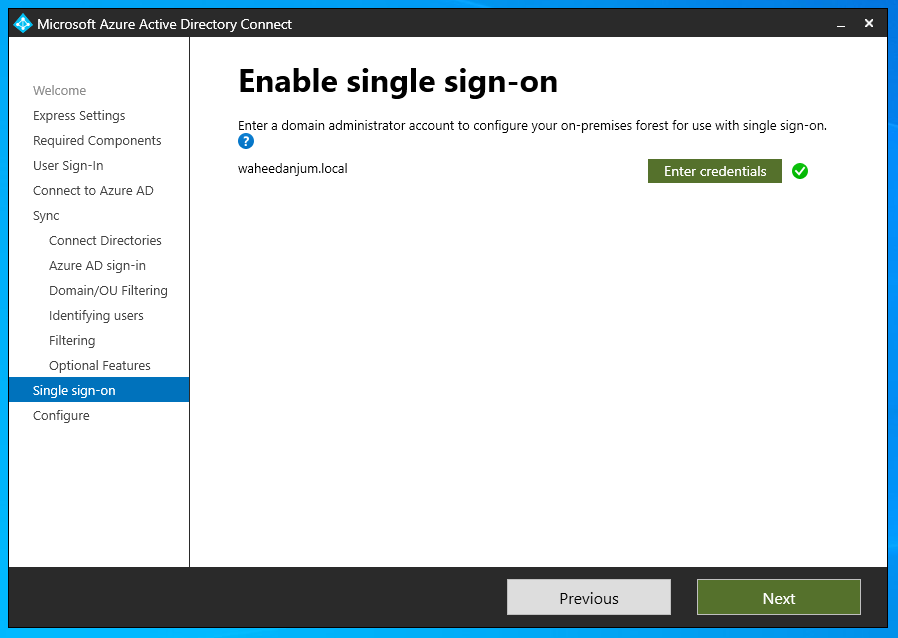Open the Required Components step
The width and height of the screenshot is (898, 638).
pyautogui.click(x=97, y=141)
